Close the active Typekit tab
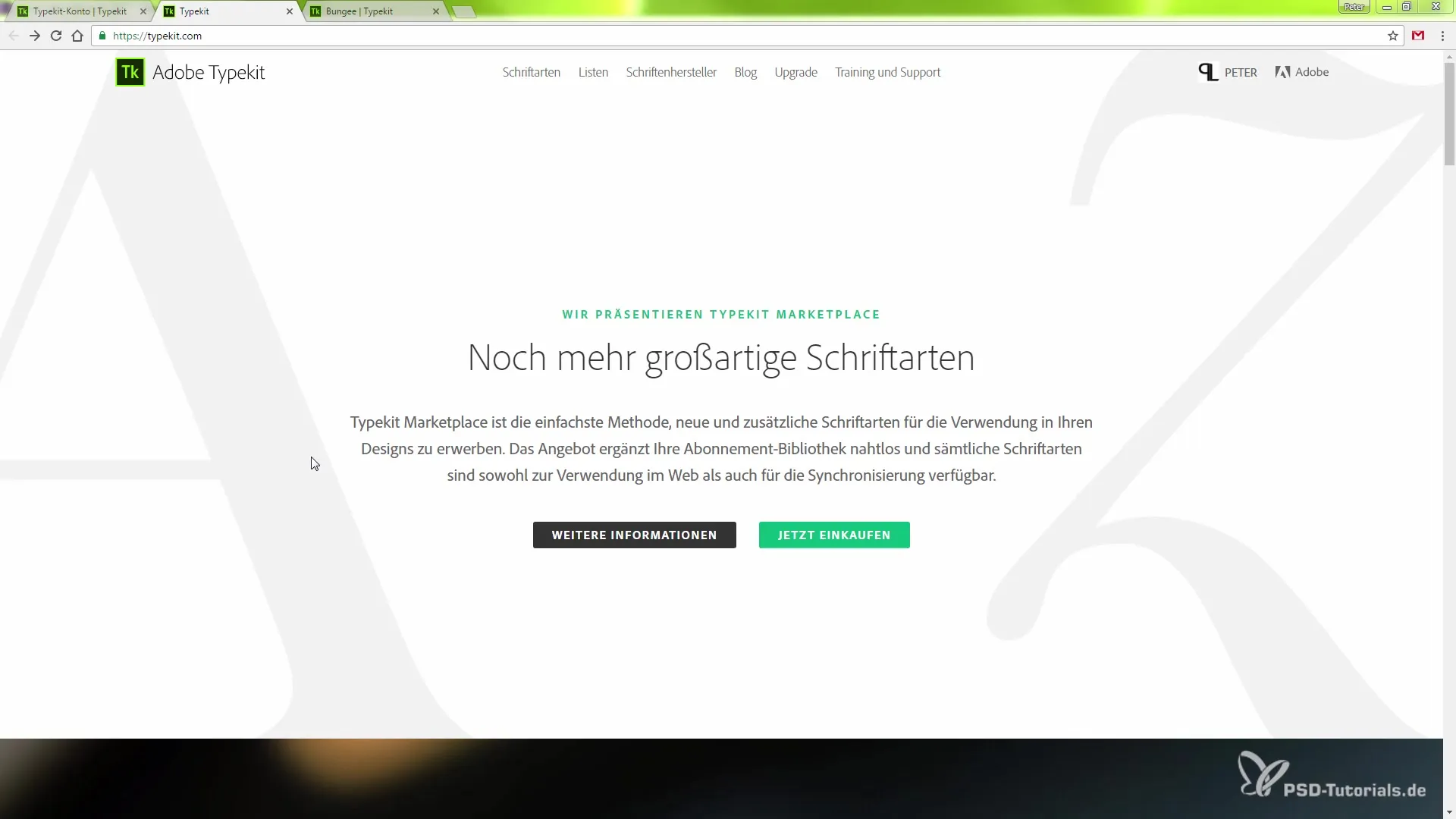Viewport: 1456px width, 819px height. click(x=290, y=11)
